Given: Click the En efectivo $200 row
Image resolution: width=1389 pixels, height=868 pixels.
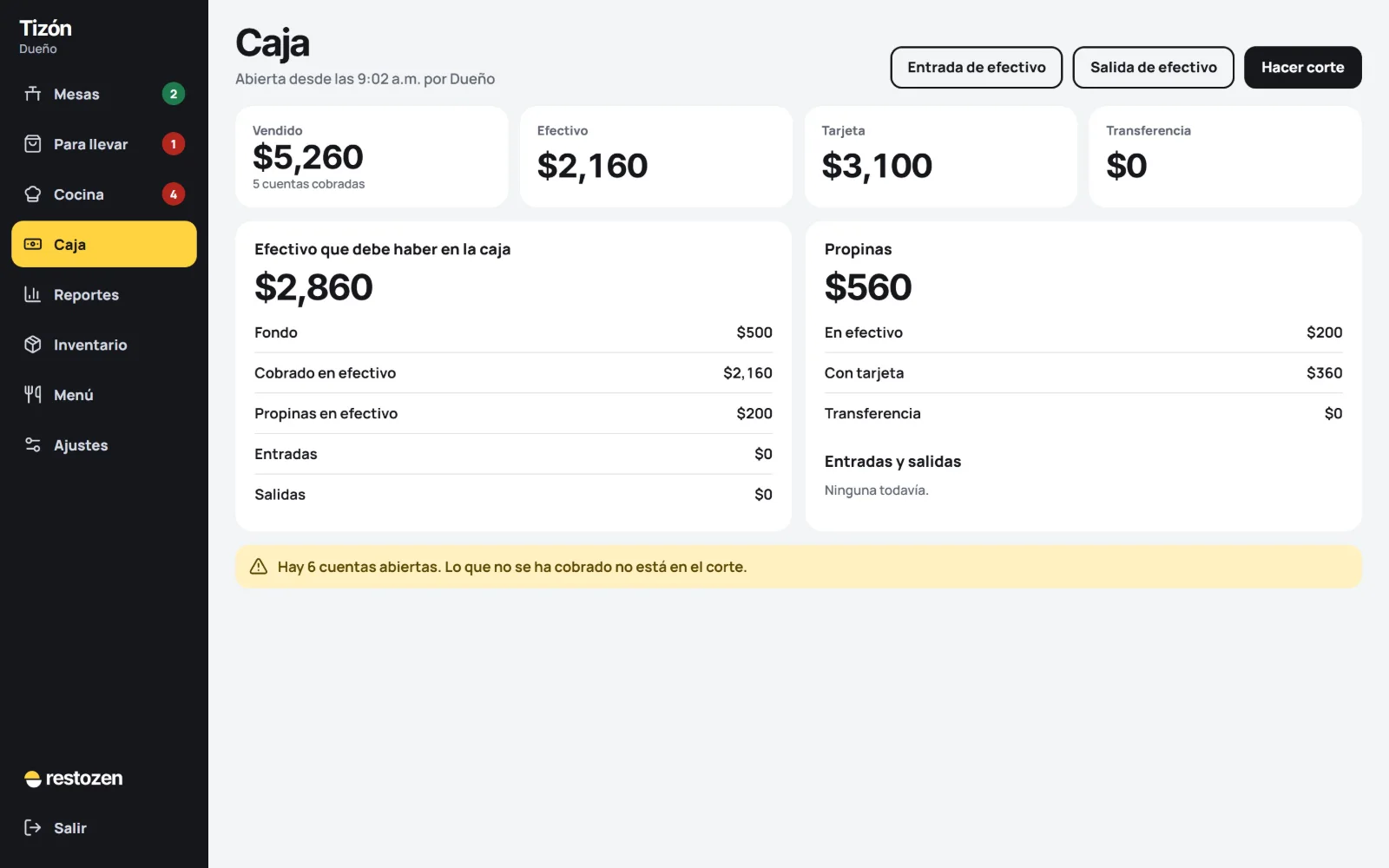Looking at the screenshot, I should (1083, 332).
